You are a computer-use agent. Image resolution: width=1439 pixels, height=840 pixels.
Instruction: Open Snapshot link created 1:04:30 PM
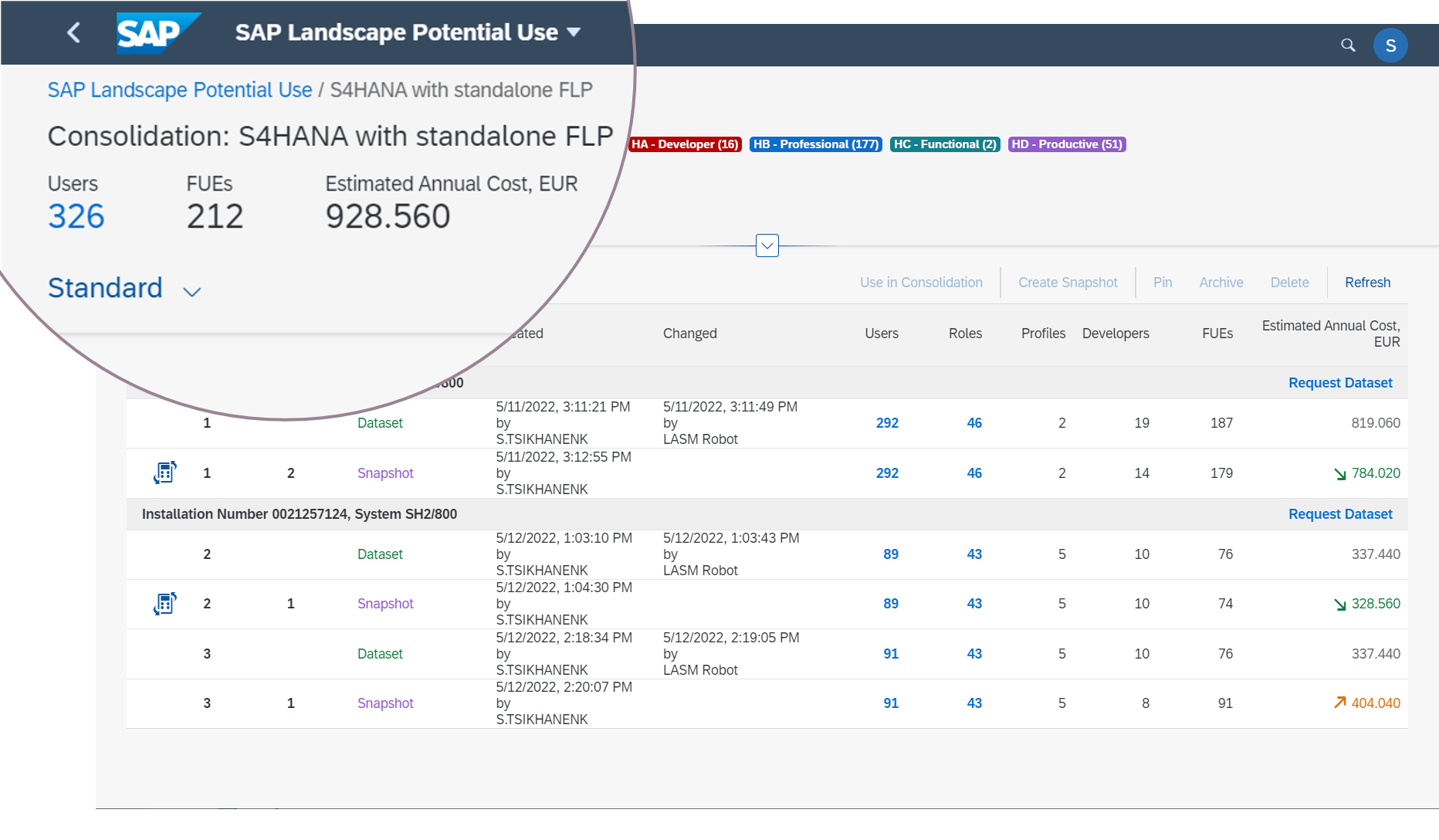[385, 604]
